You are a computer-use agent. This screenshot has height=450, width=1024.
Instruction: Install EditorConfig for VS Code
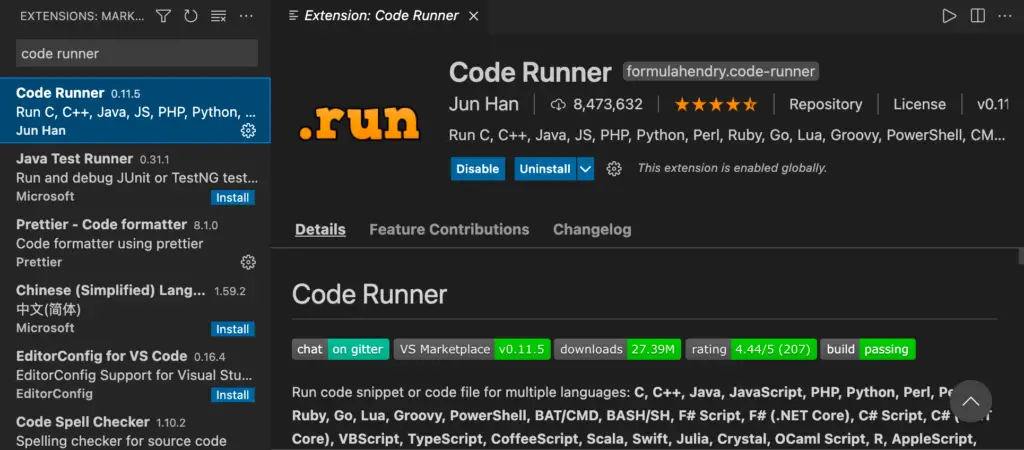232,395
